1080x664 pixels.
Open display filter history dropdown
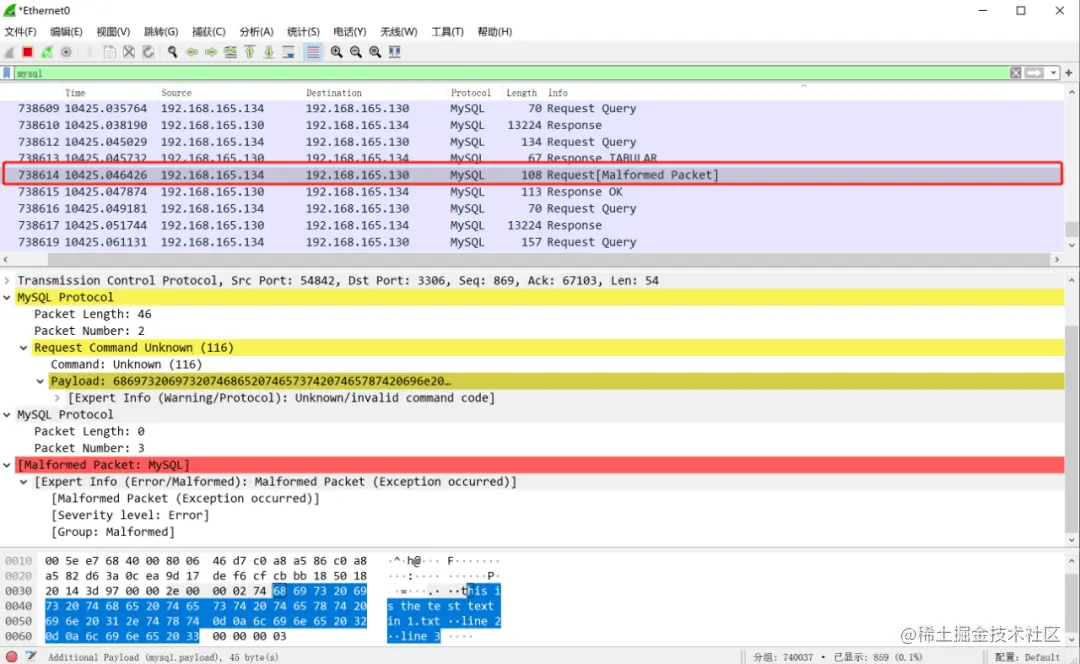coord(1053,73)
